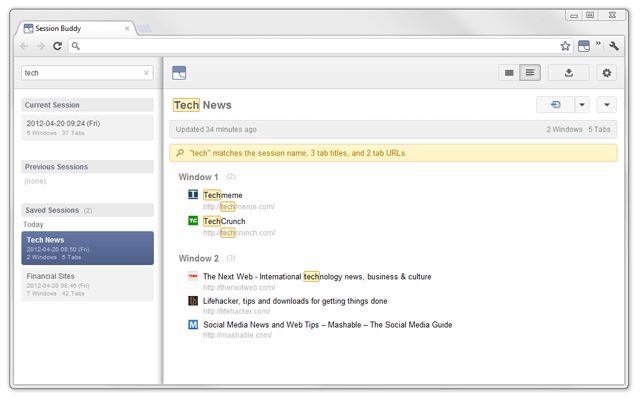640x400 pixels.
Task: Expand the restore session dropdown arrow
Action: point(582,105)
